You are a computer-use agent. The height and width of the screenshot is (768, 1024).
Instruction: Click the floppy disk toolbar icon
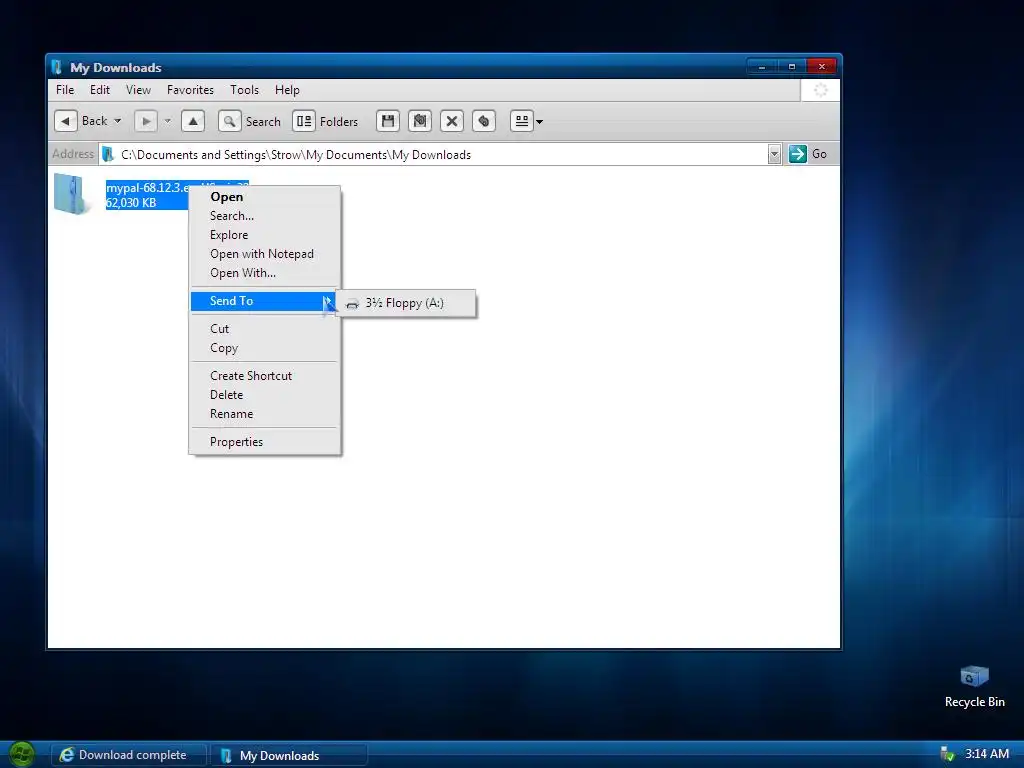[x=388, y=121]
